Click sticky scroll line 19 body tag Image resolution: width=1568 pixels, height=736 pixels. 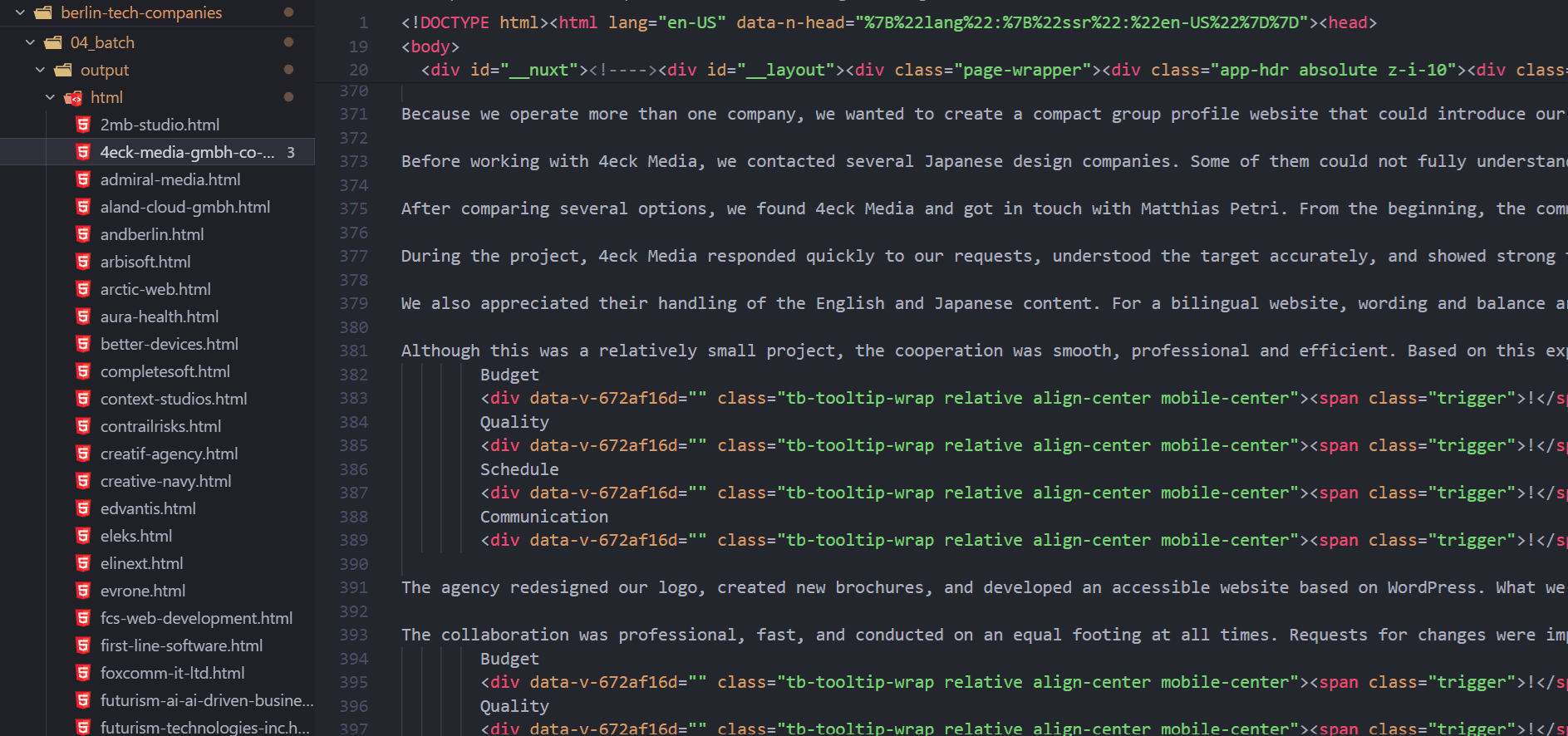click(x=430, y=47)
